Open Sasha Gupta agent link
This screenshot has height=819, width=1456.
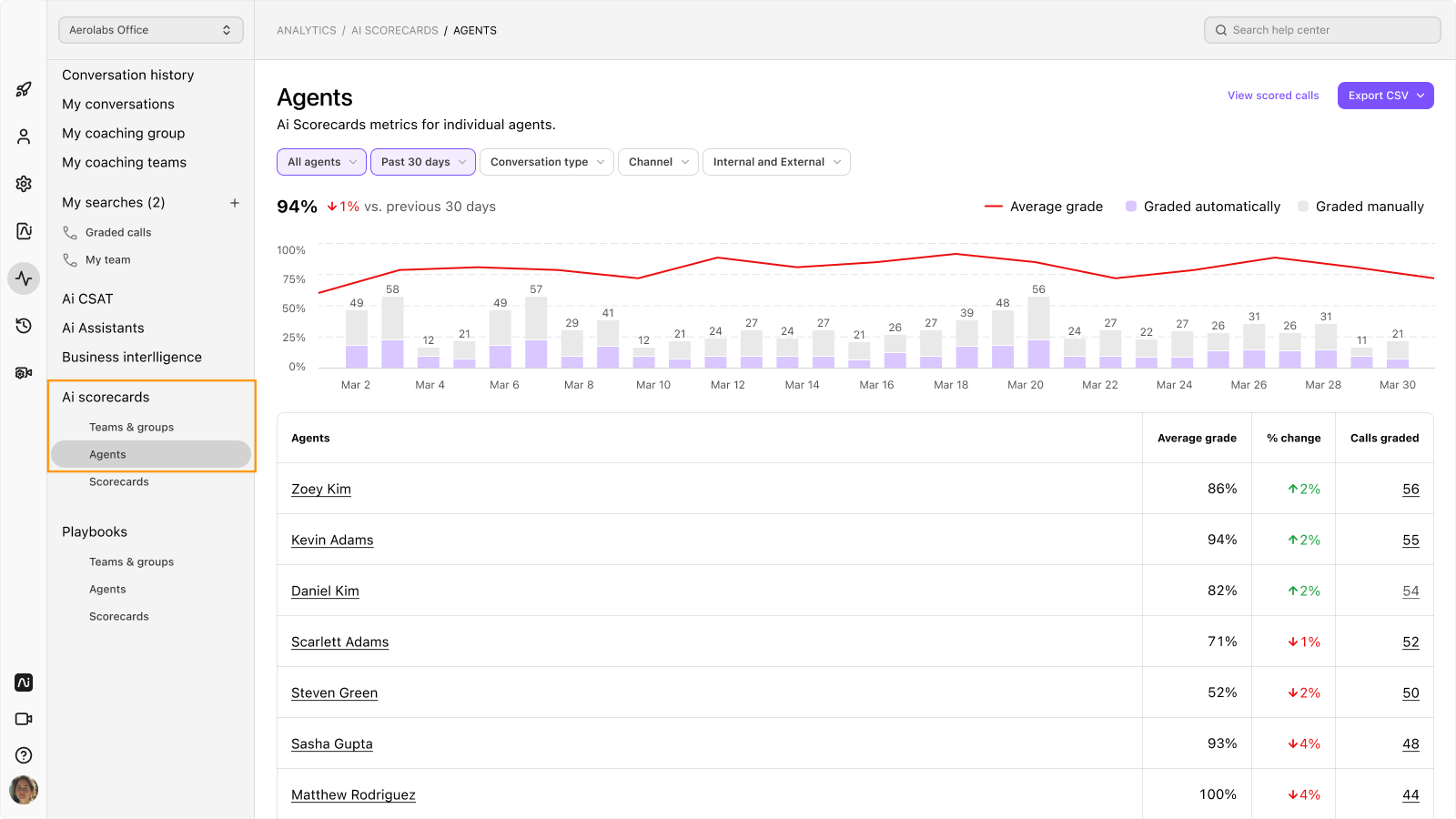[x=332, y=744]
